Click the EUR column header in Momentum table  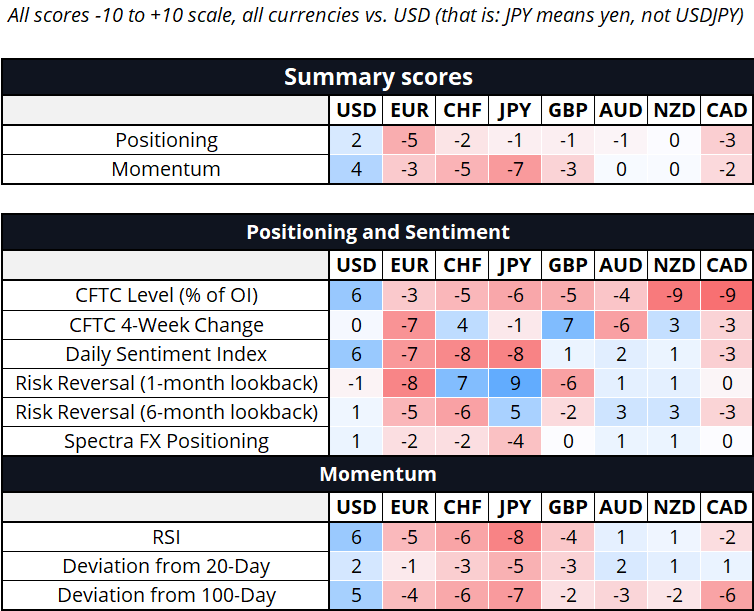tap(409, 507)
